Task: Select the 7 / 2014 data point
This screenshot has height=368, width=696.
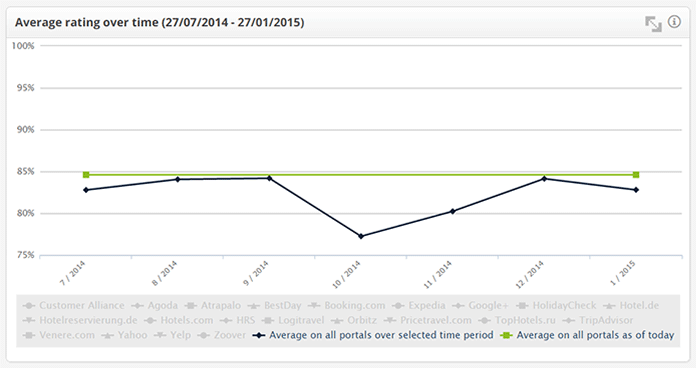Action: click(x=86, y=190)
